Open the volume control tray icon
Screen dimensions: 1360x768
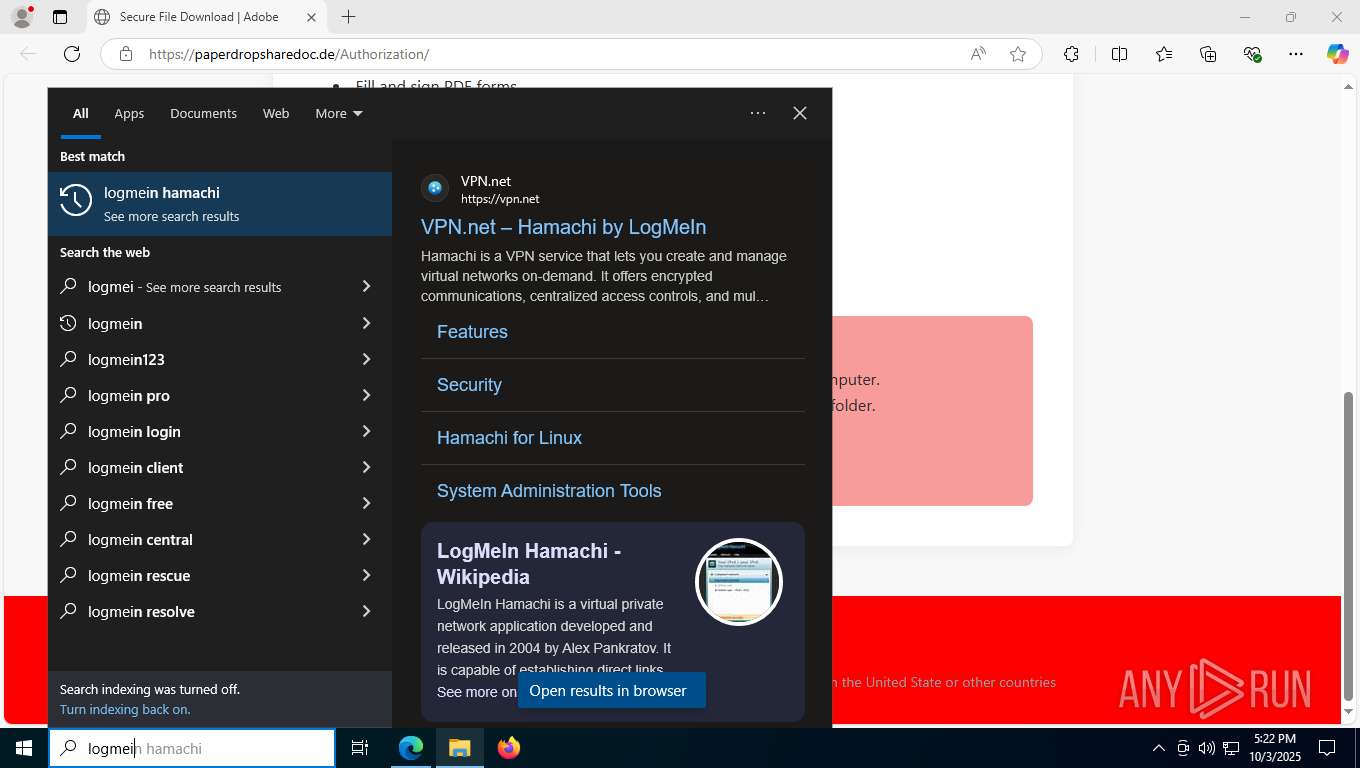tap(1206, 748)
